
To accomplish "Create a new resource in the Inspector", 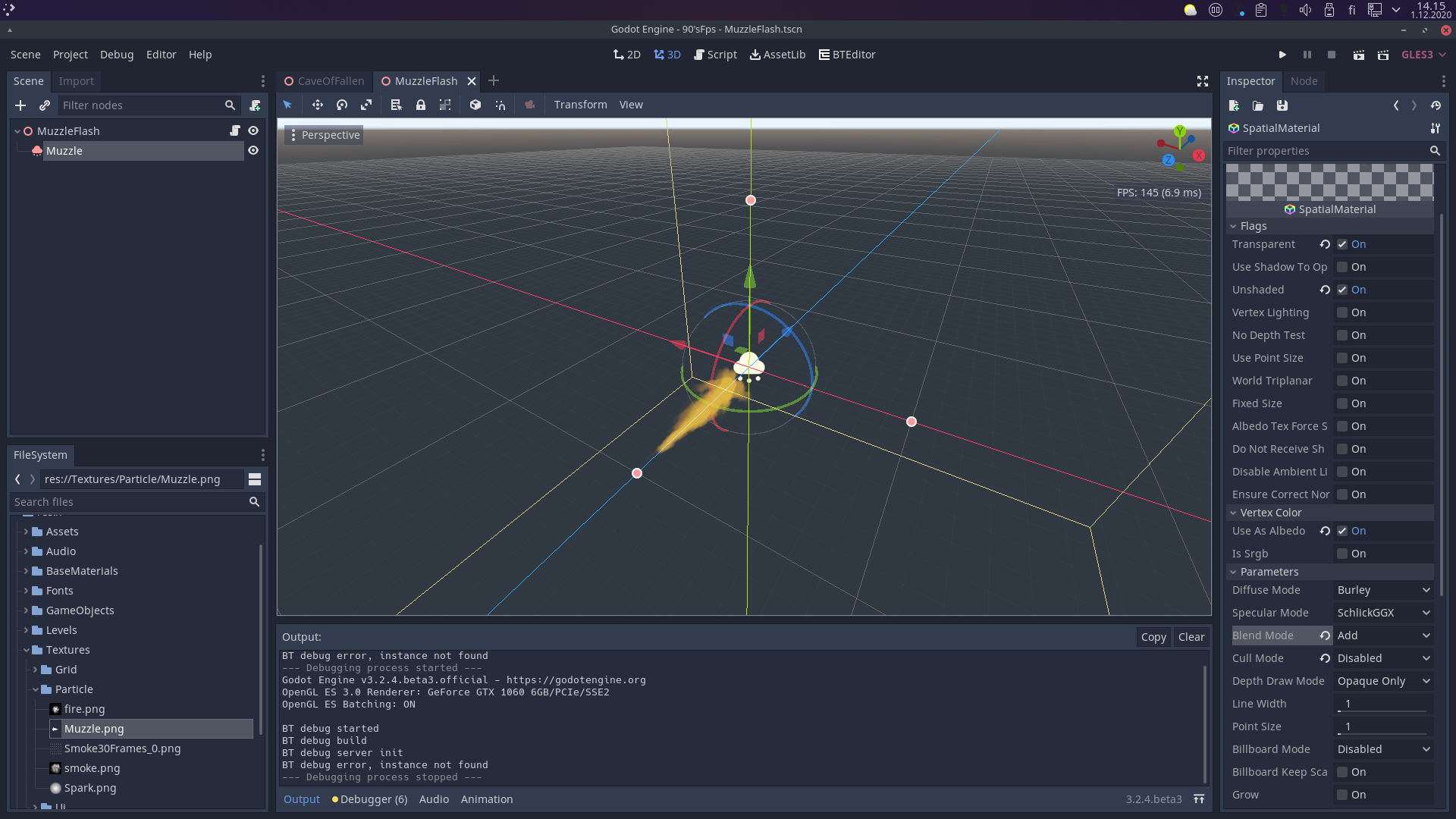I will [x=1233, y=106].
